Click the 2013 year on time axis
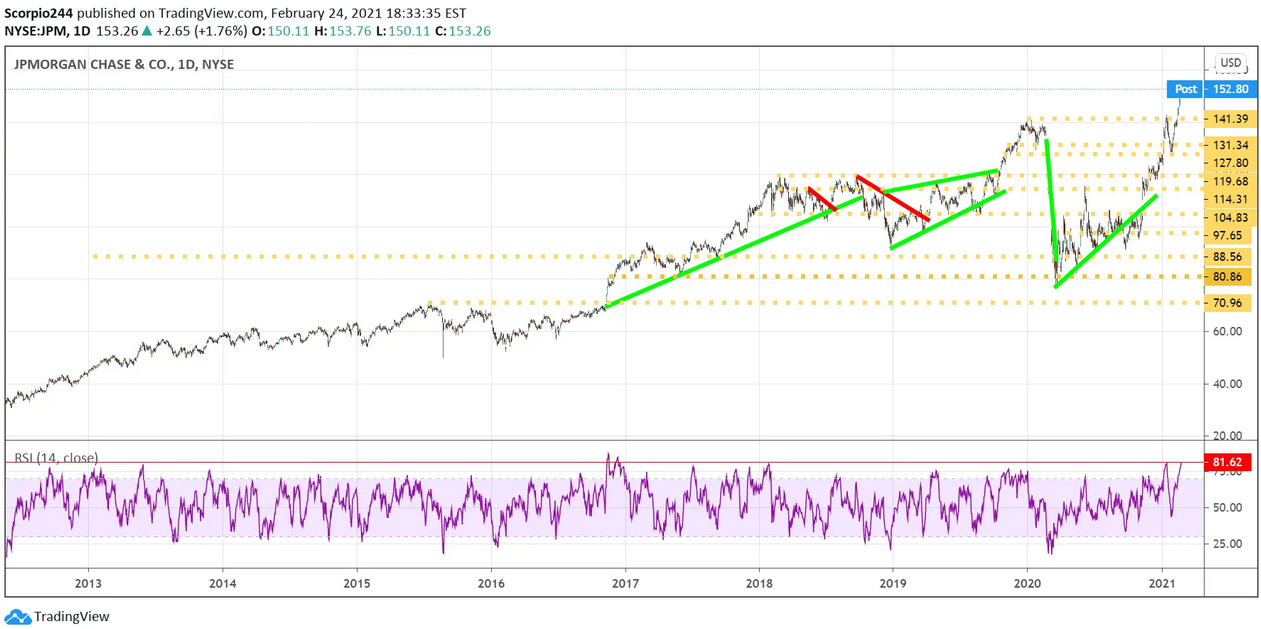 click(x=88, y=582)
